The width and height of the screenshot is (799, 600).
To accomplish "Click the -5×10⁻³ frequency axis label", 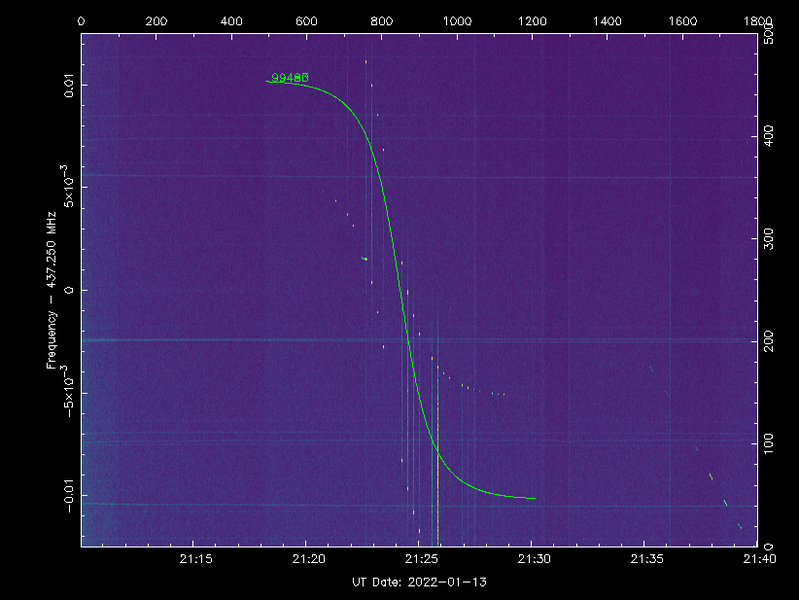I will click(68, 391).
